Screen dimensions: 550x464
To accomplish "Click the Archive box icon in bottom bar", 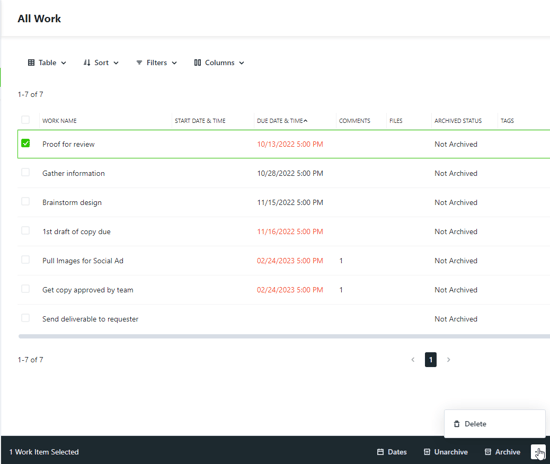I will tap(488, 452).
